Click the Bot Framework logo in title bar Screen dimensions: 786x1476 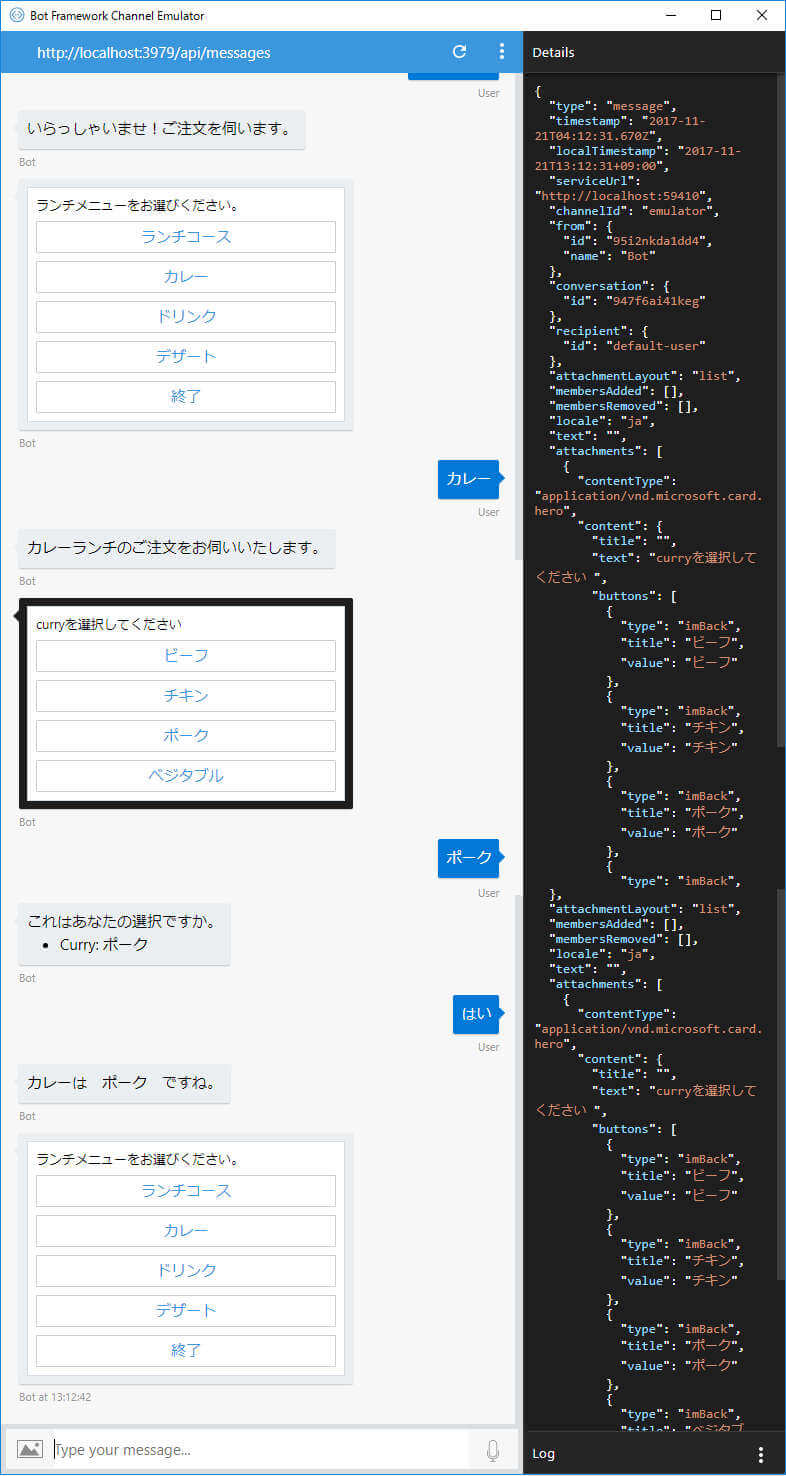(15, 15)
